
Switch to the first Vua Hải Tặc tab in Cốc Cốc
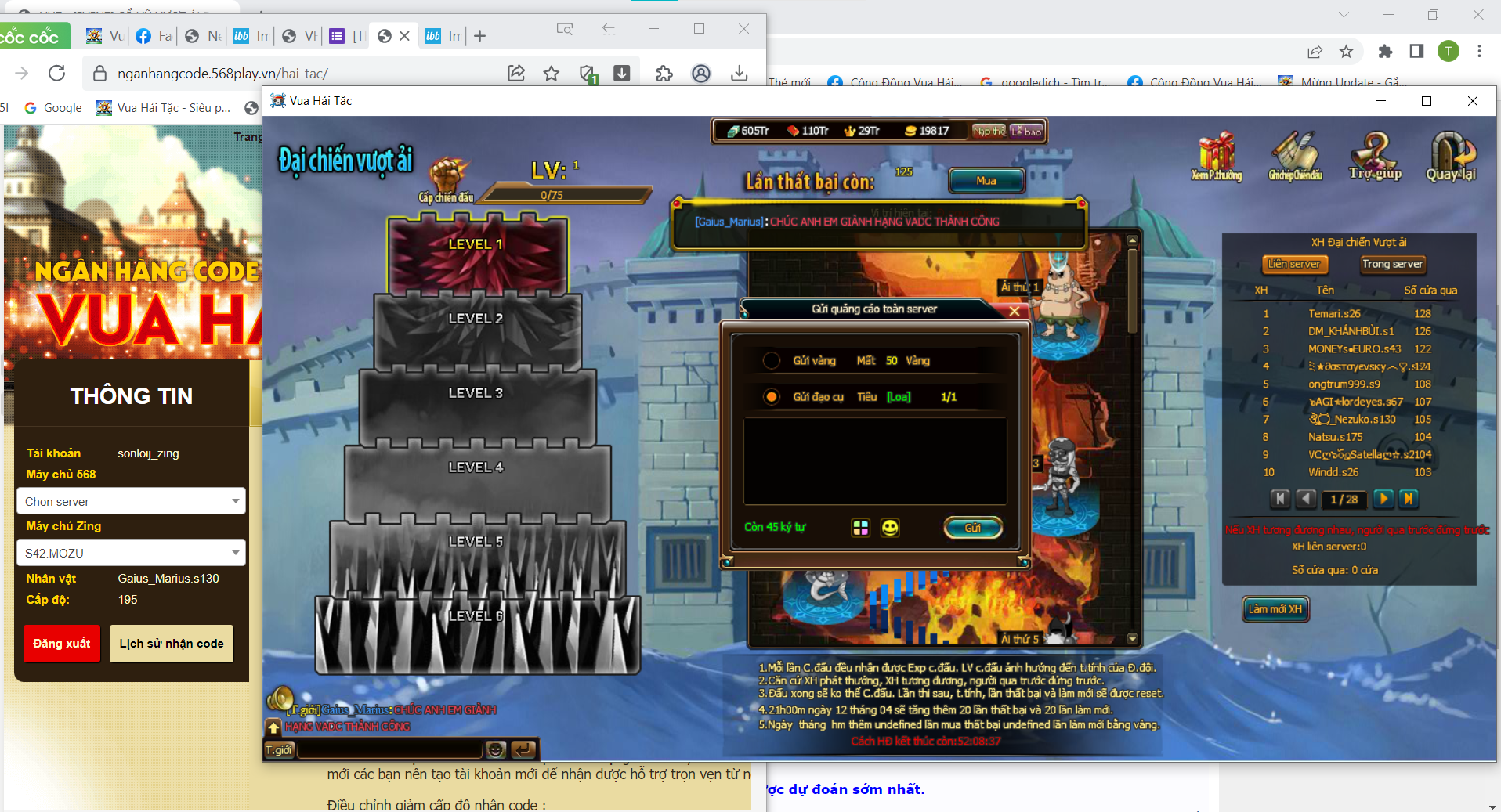click(105, 36)
